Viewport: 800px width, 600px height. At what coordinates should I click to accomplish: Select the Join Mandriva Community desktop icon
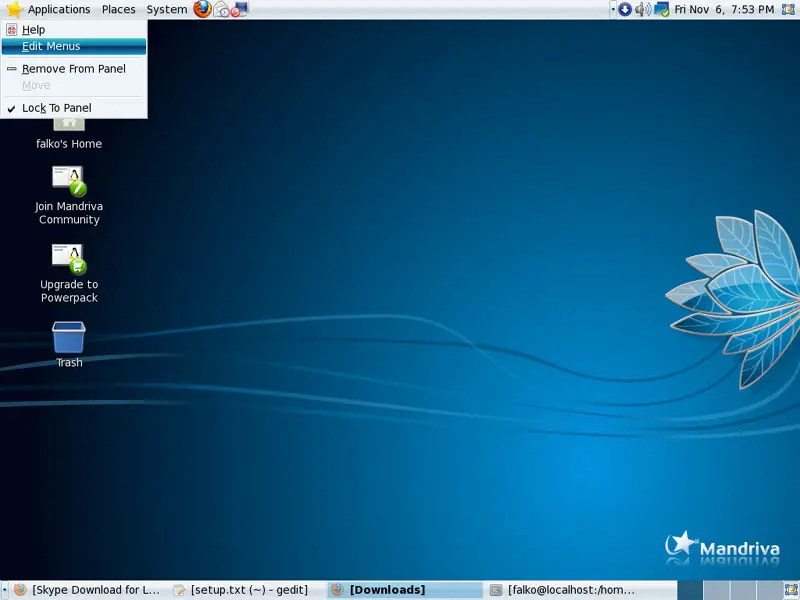(x=69, y=196)
